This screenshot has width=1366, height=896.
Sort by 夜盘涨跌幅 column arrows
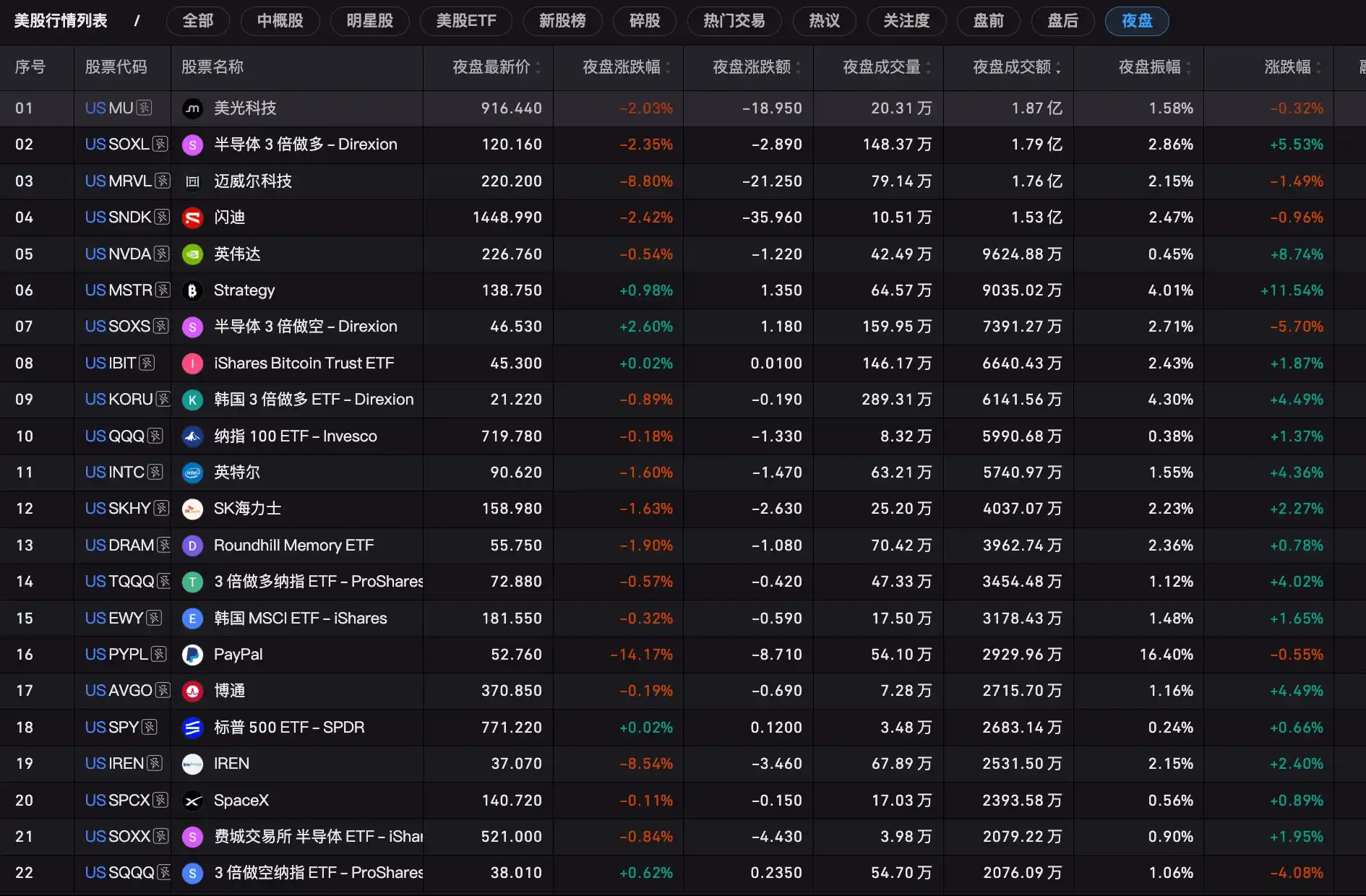[x=668, y=67]
